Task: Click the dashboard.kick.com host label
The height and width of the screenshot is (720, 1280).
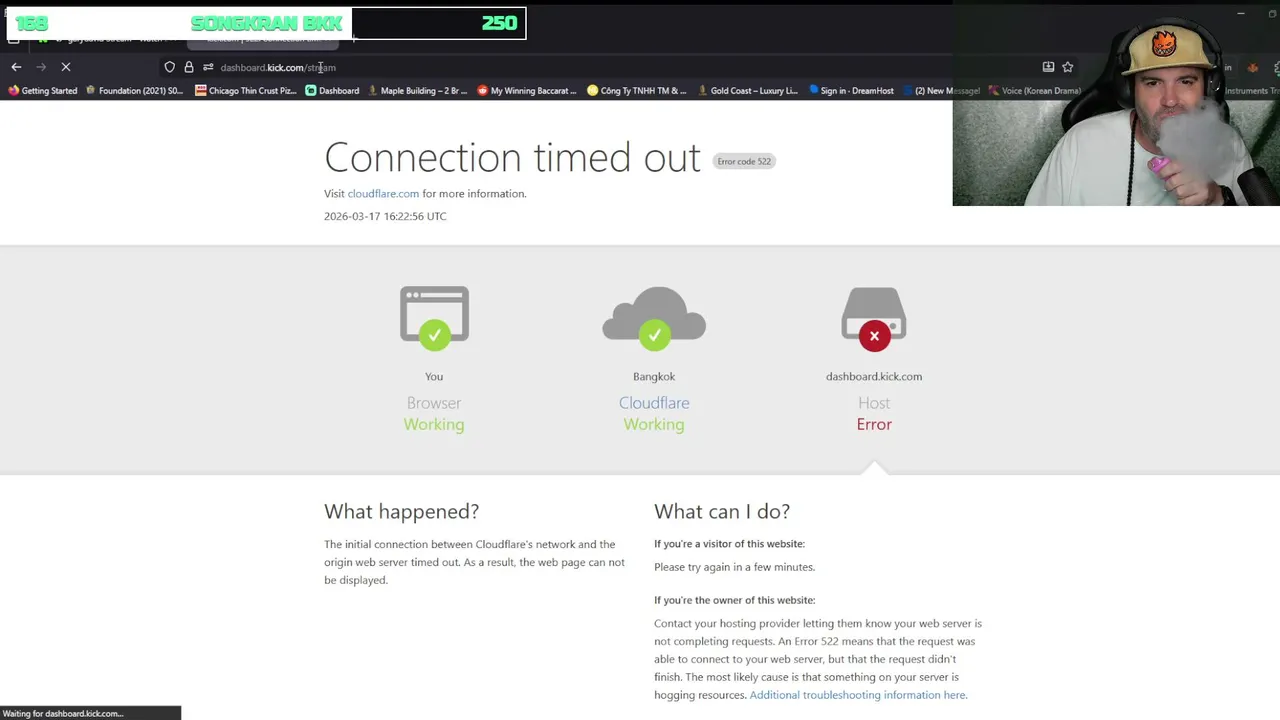Action: click(x=874, y=377)
